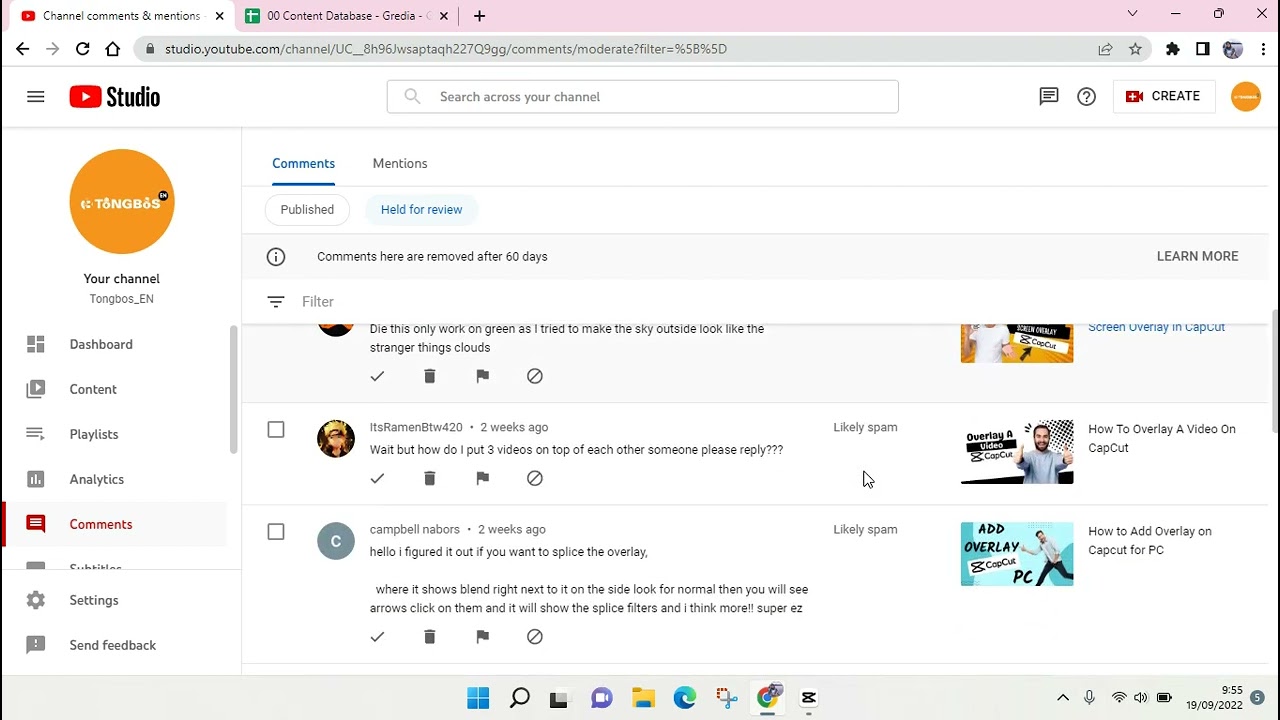The image size is (1280, 720).
Task: Bookmark this page with the star icon
Action: tap(1135, 49)
